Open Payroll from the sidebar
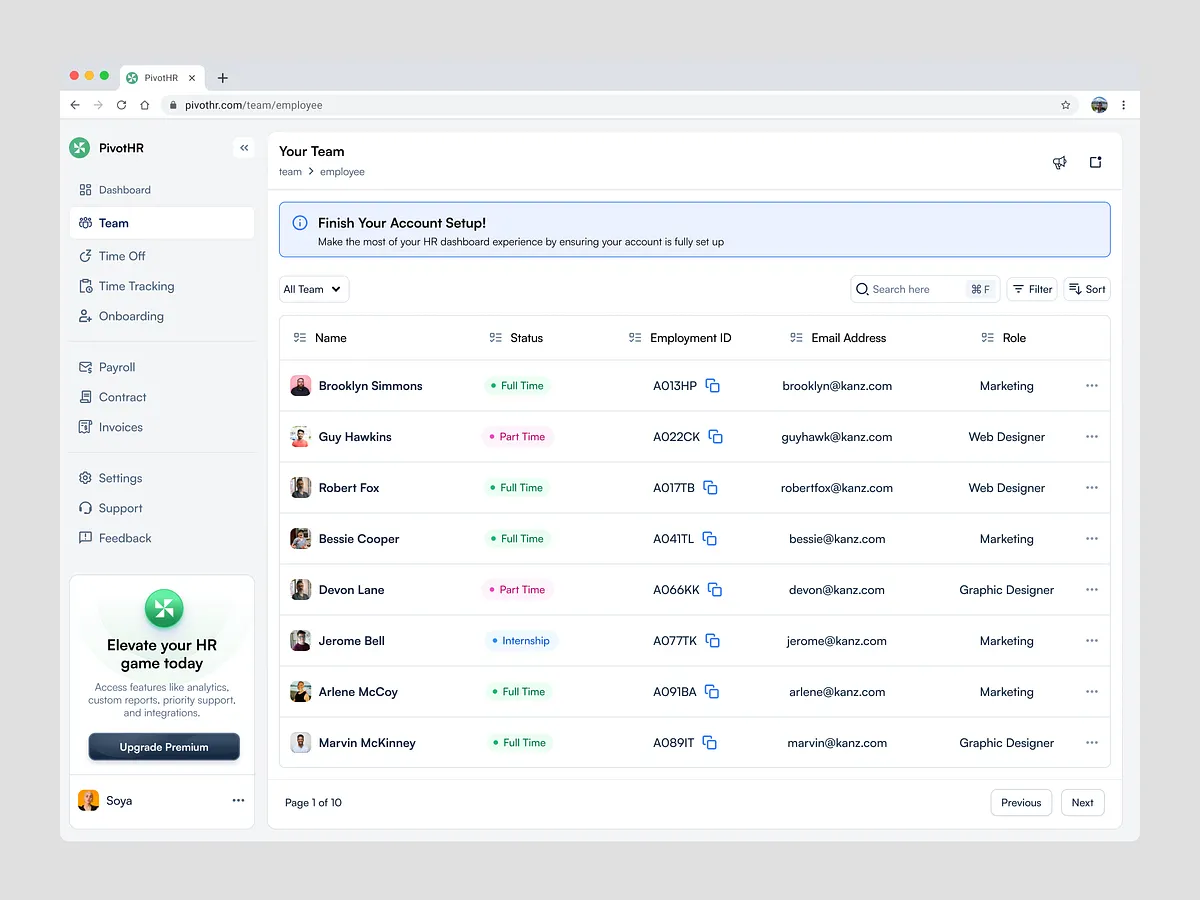 tap(117, 367)
